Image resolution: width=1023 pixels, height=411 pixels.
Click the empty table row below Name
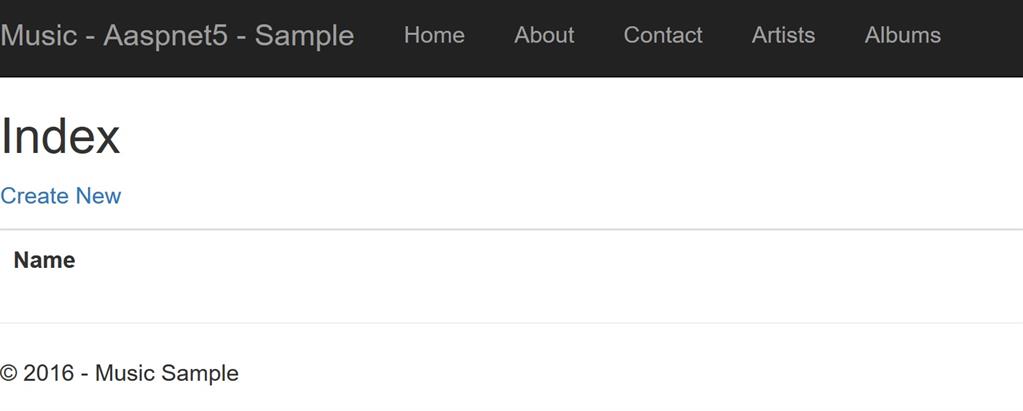click(500, 303)
